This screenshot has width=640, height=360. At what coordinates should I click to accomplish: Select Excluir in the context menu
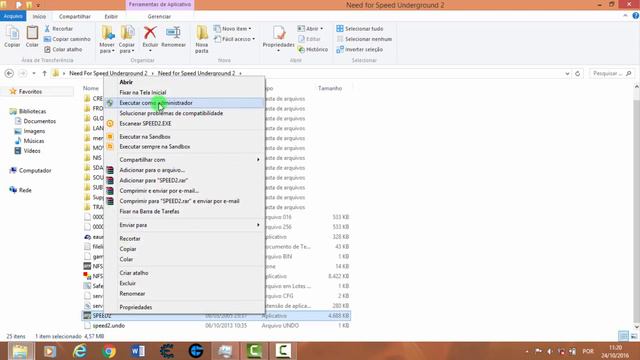click(x=184, y=283)
